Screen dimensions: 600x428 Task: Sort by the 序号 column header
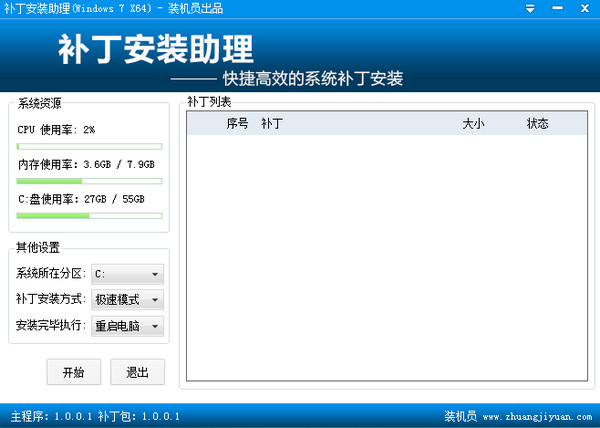pos(236,124)
